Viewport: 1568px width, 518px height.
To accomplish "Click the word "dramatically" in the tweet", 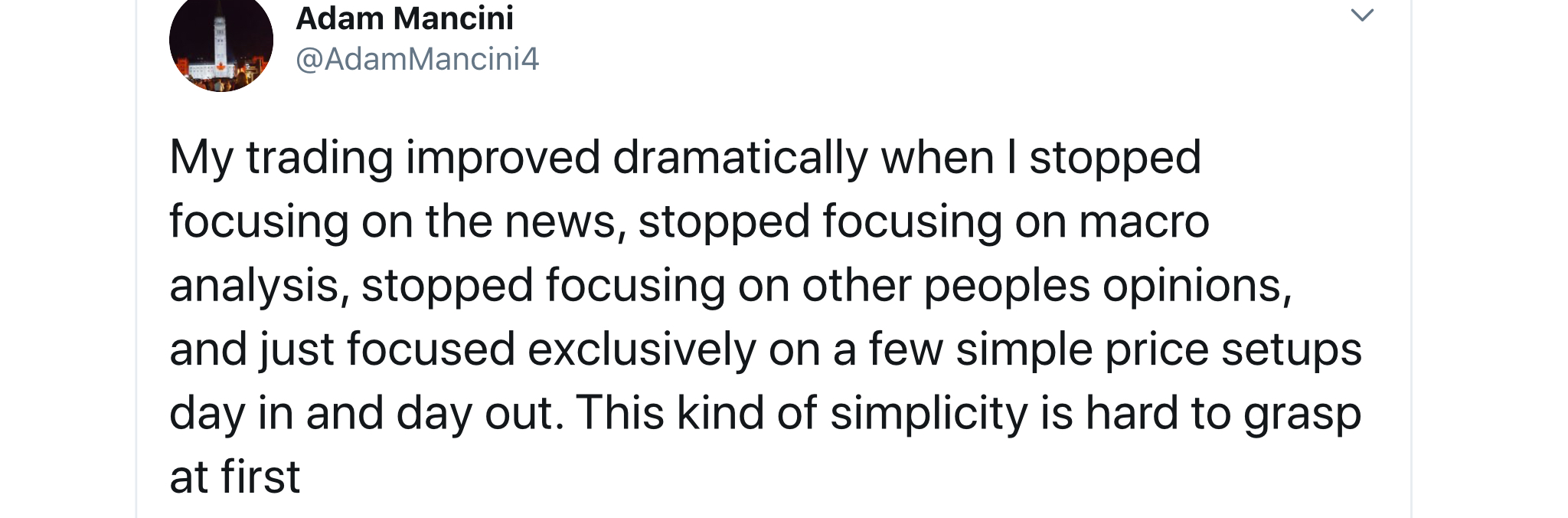I will pyautogui.click(x=740, y=157).
